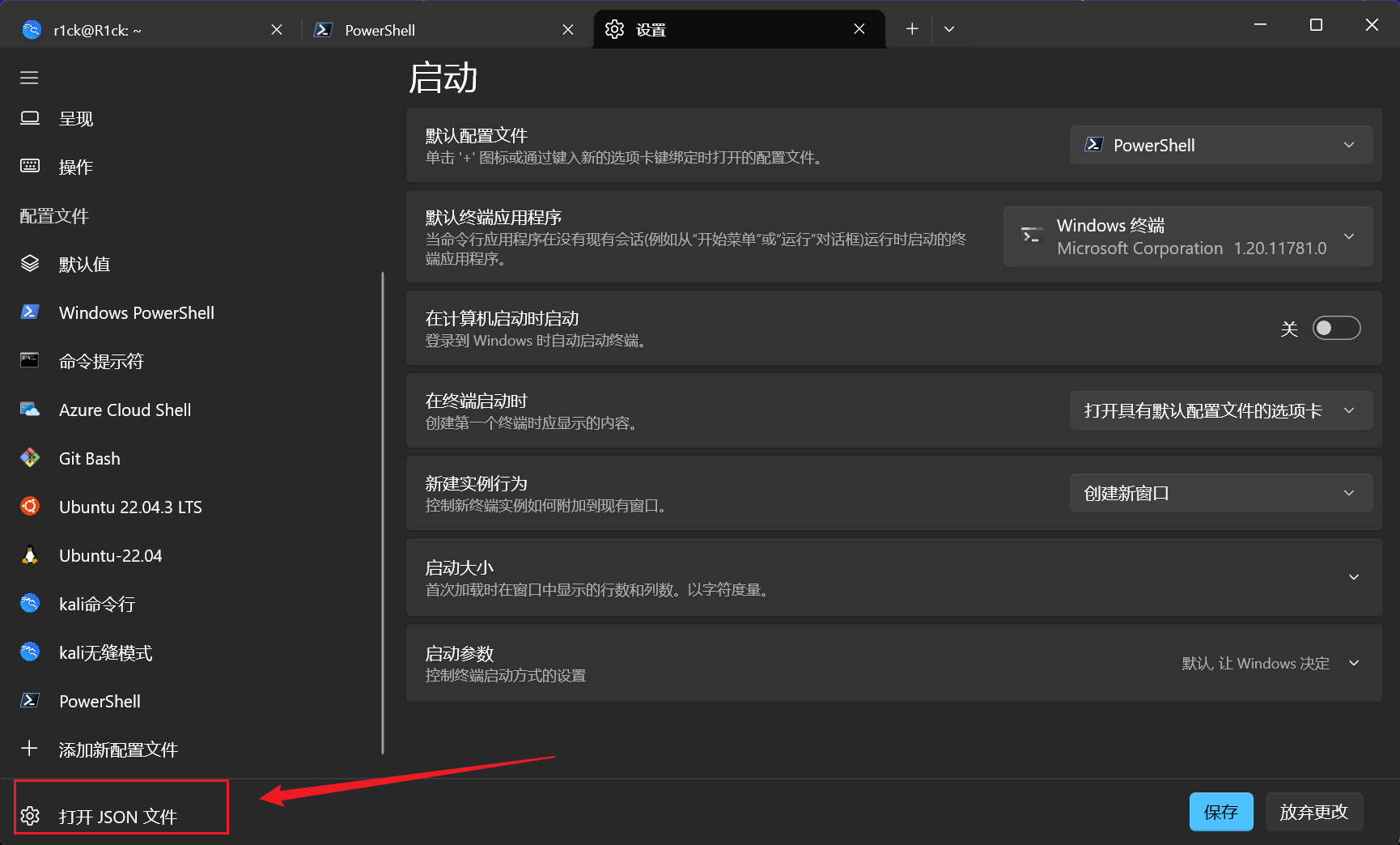Click the plus icon to add new profile
1400x845 pixels.
(x=29, y=749)
